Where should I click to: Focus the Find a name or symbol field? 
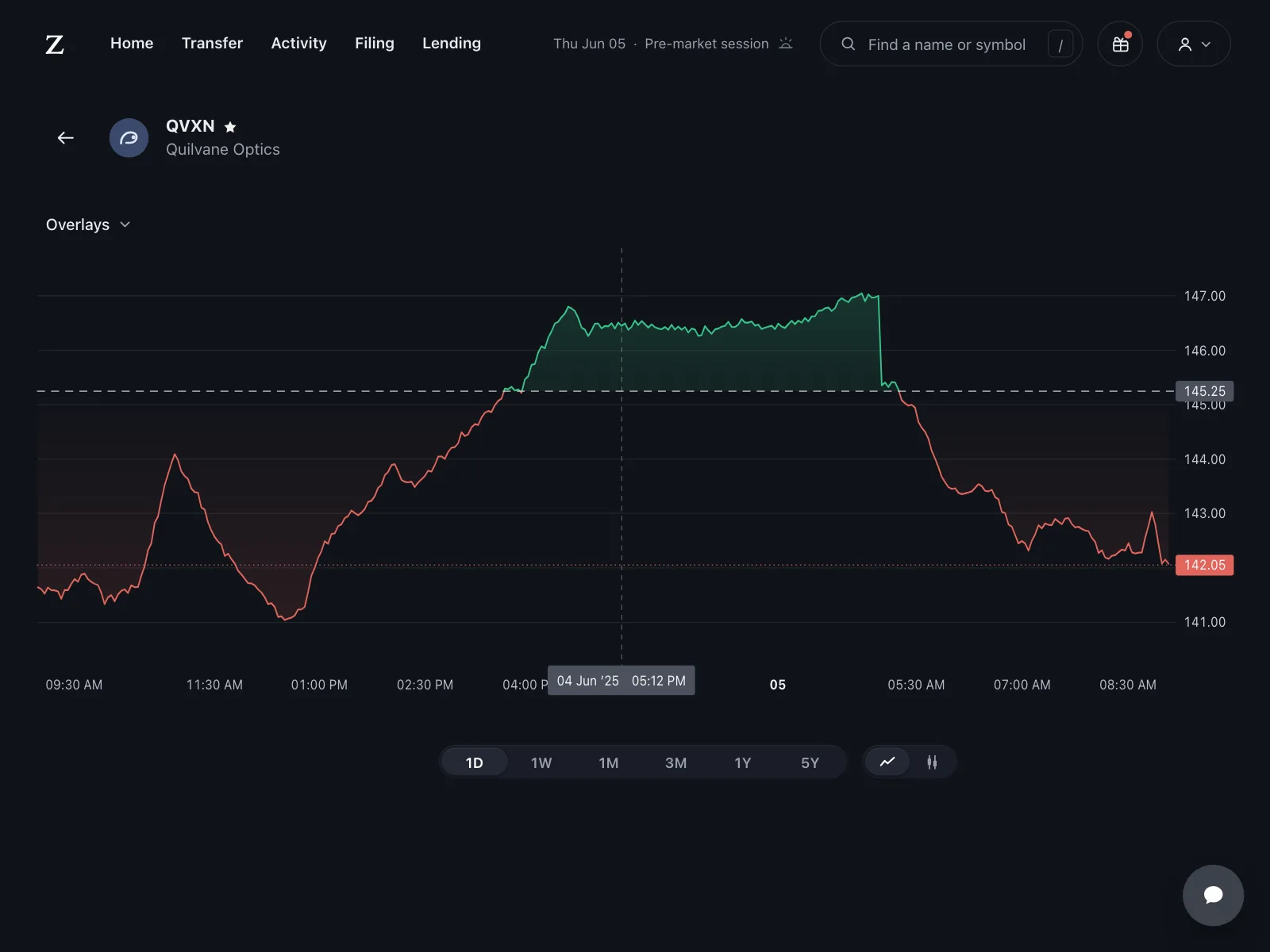[951, 44]
